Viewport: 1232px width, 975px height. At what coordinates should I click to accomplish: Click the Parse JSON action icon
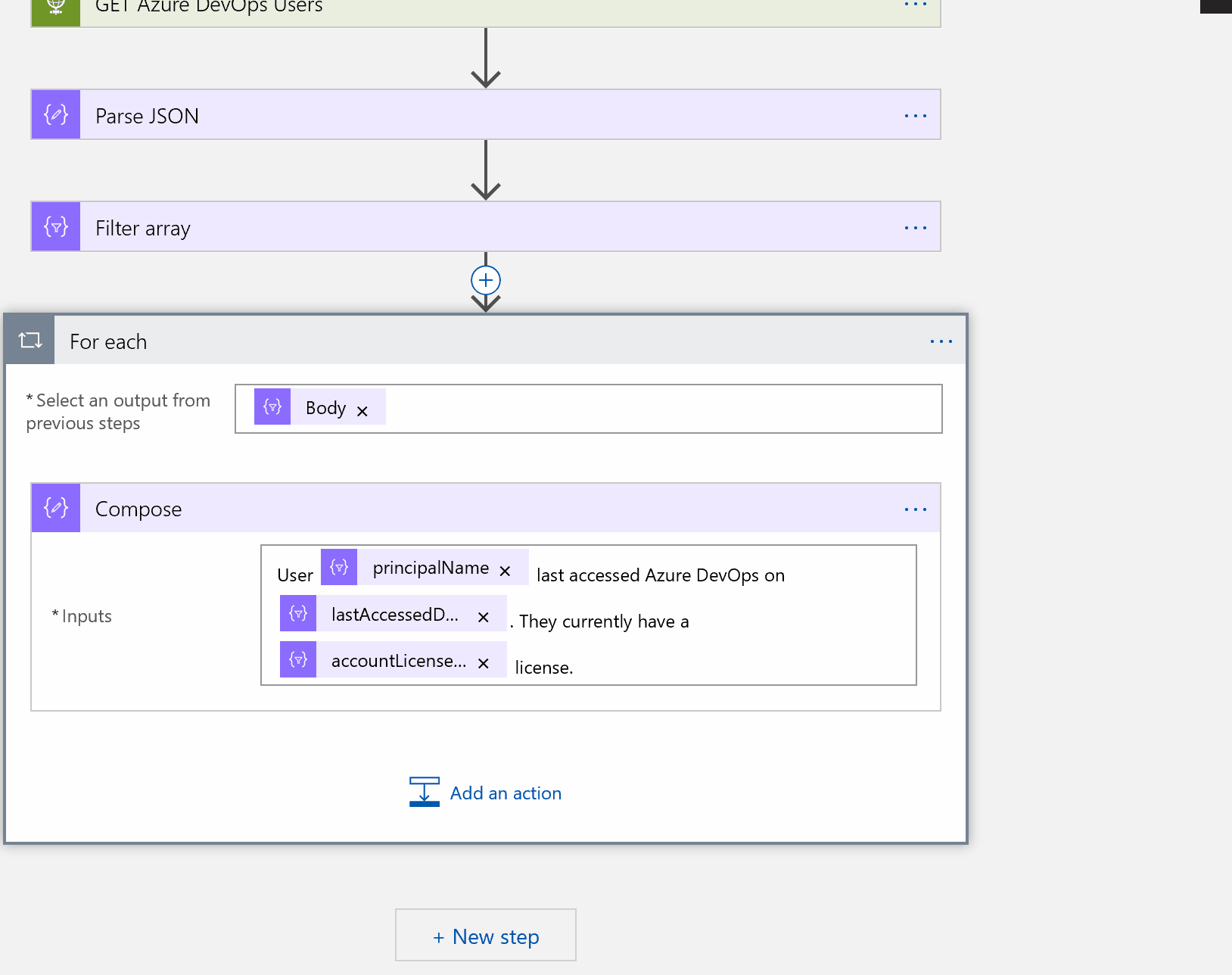point(56,115)
